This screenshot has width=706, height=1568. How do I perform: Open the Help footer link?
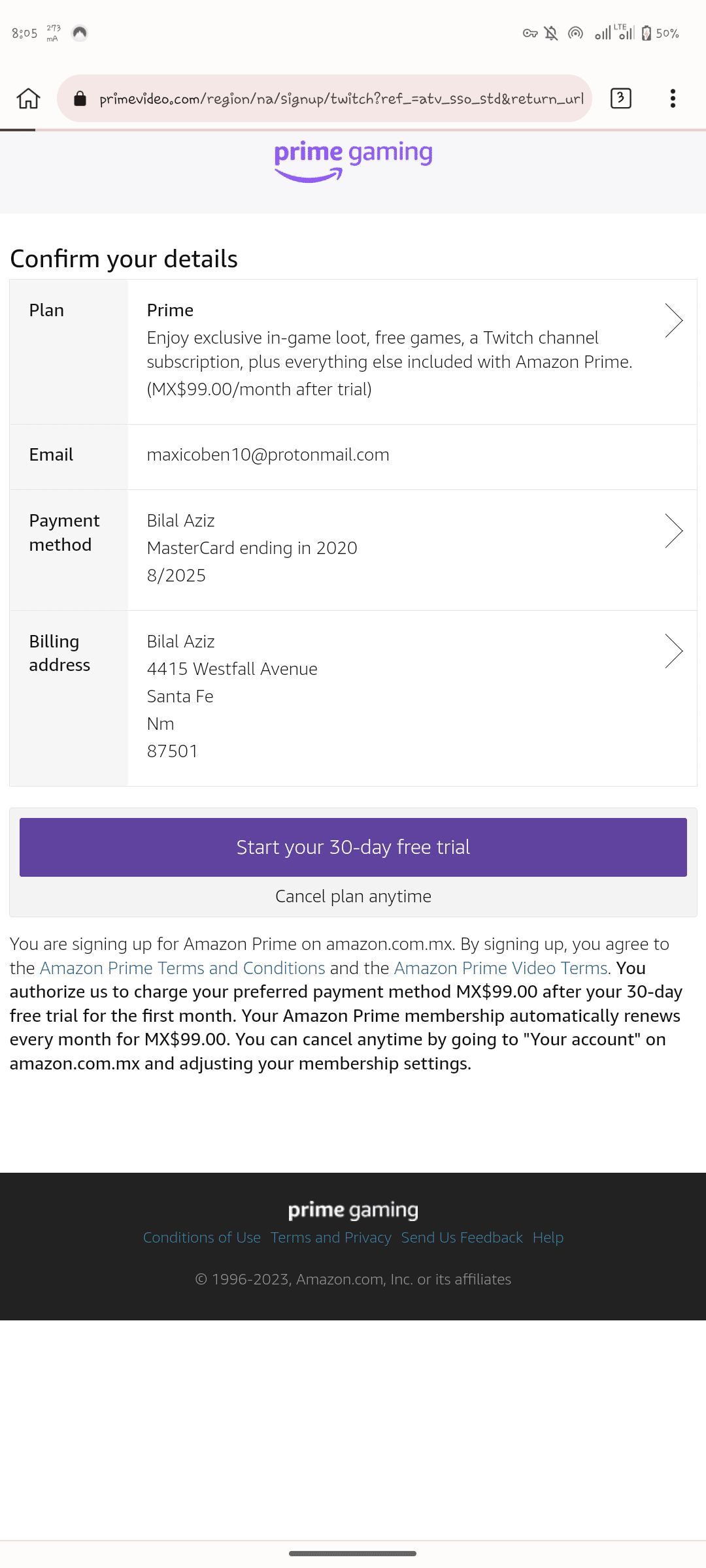coord(548,1237)
